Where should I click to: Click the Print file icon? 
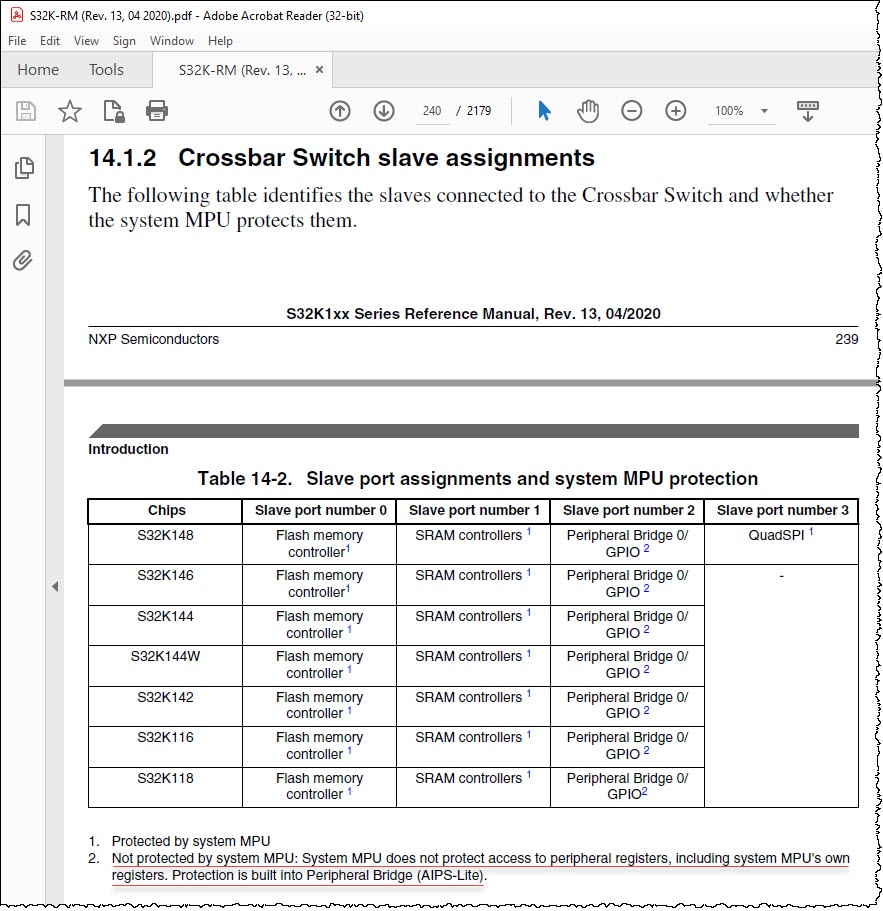tap(157, 110)
